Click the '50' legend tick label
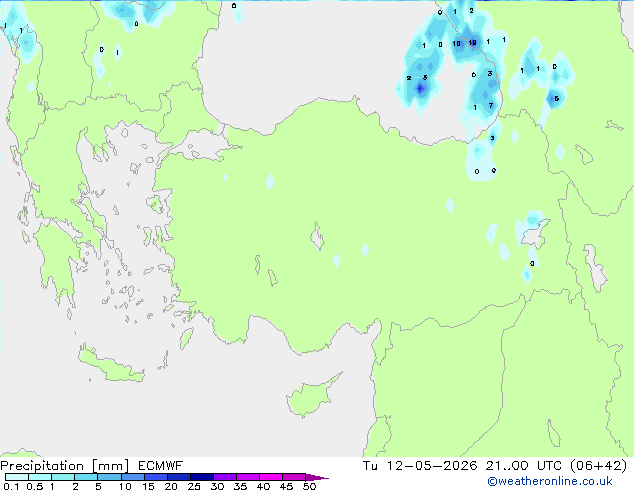Screen dimensions: 634x490 [x=309, y=486]
